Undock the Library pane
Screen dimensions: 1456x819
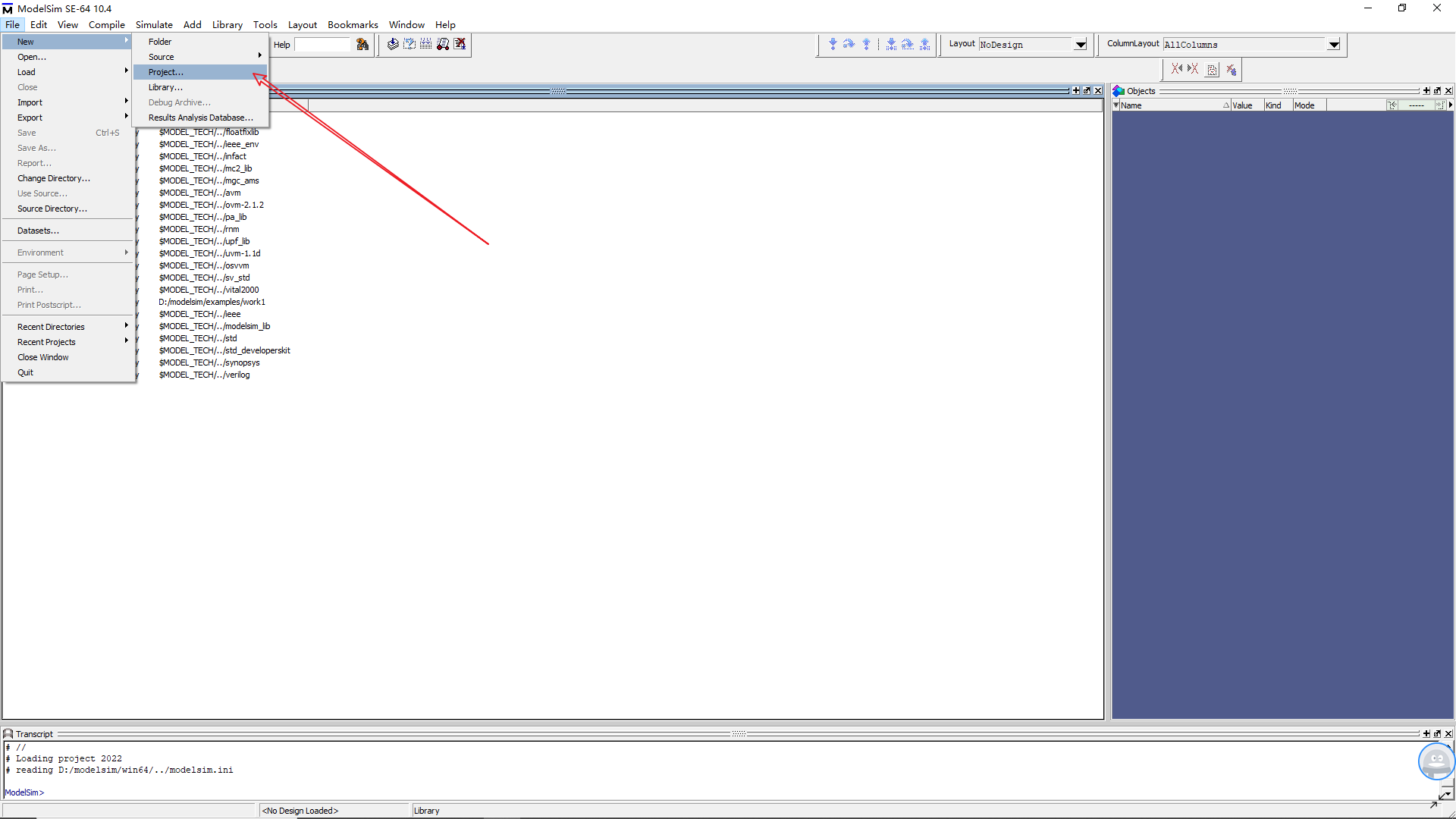tap(1087, 91)
